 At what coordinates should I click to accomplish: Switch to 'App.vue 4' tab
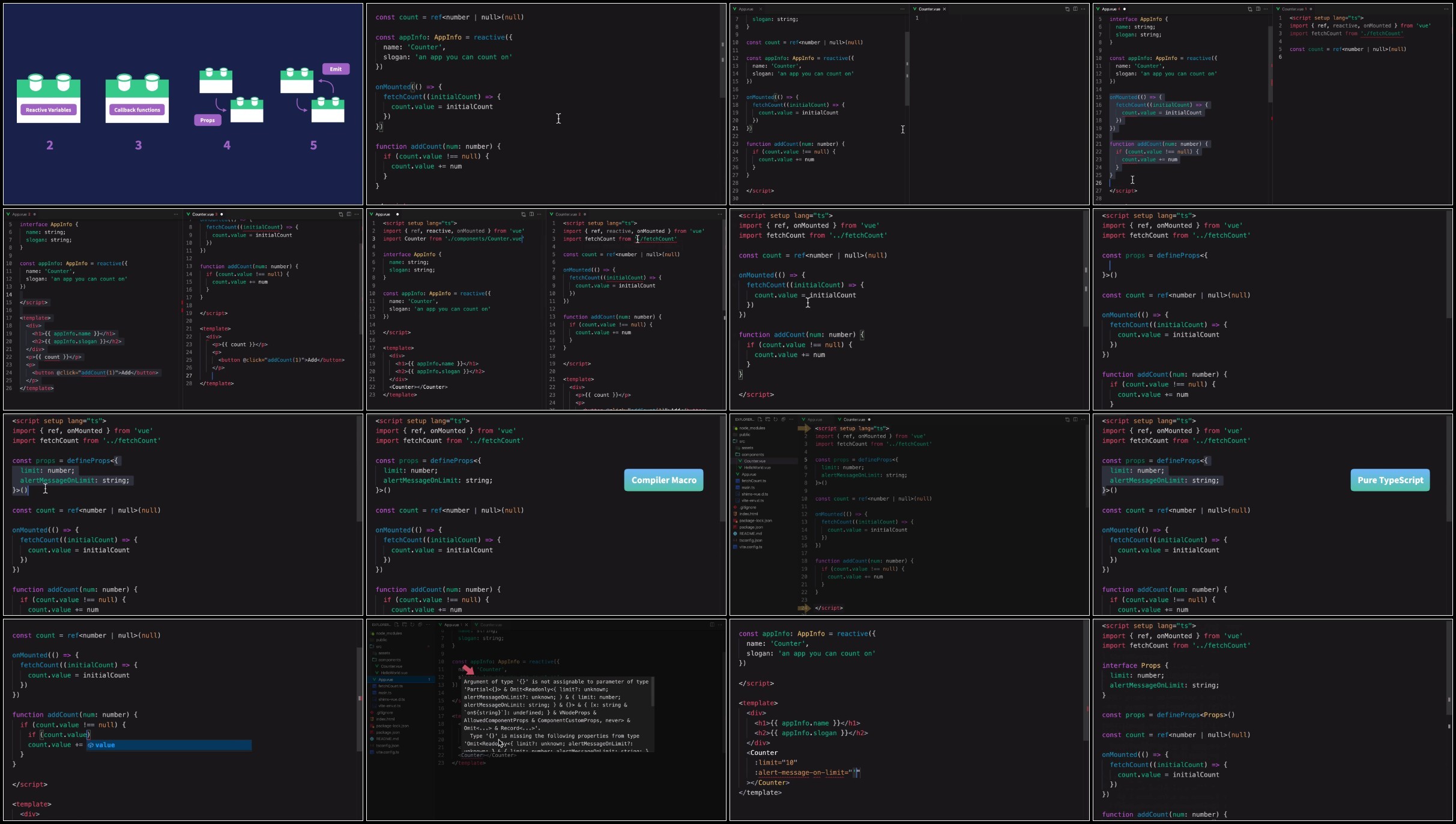(1112, 9)
